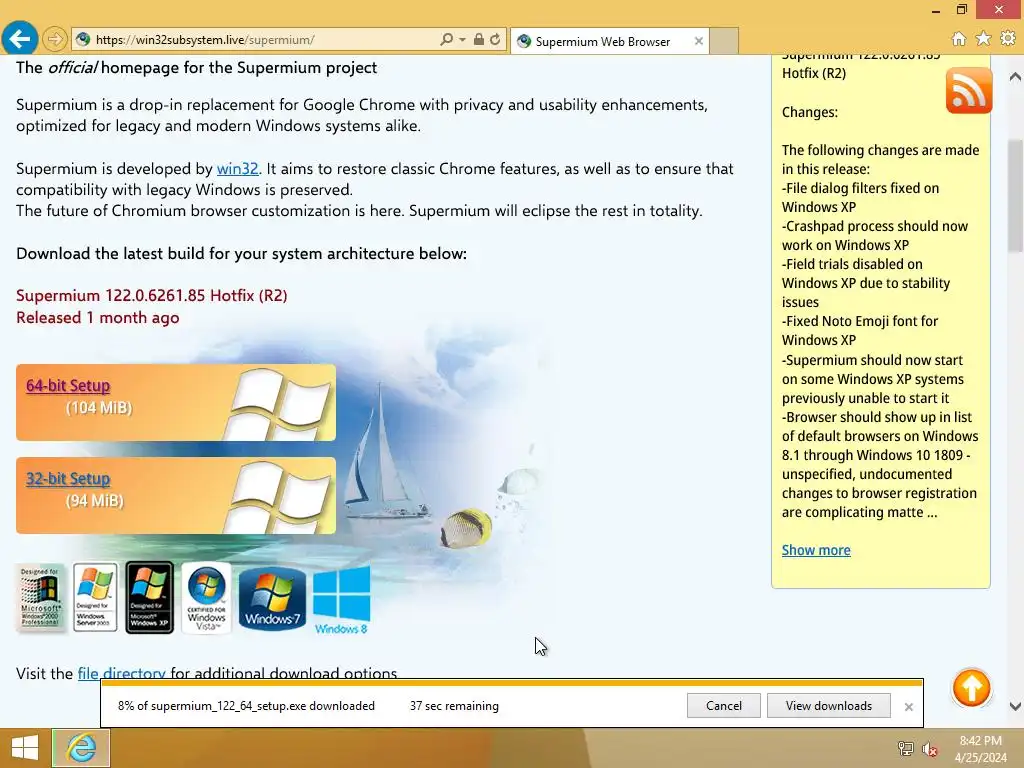
Task: Restore down the Internet Explorer window
Action: (961, 10)
